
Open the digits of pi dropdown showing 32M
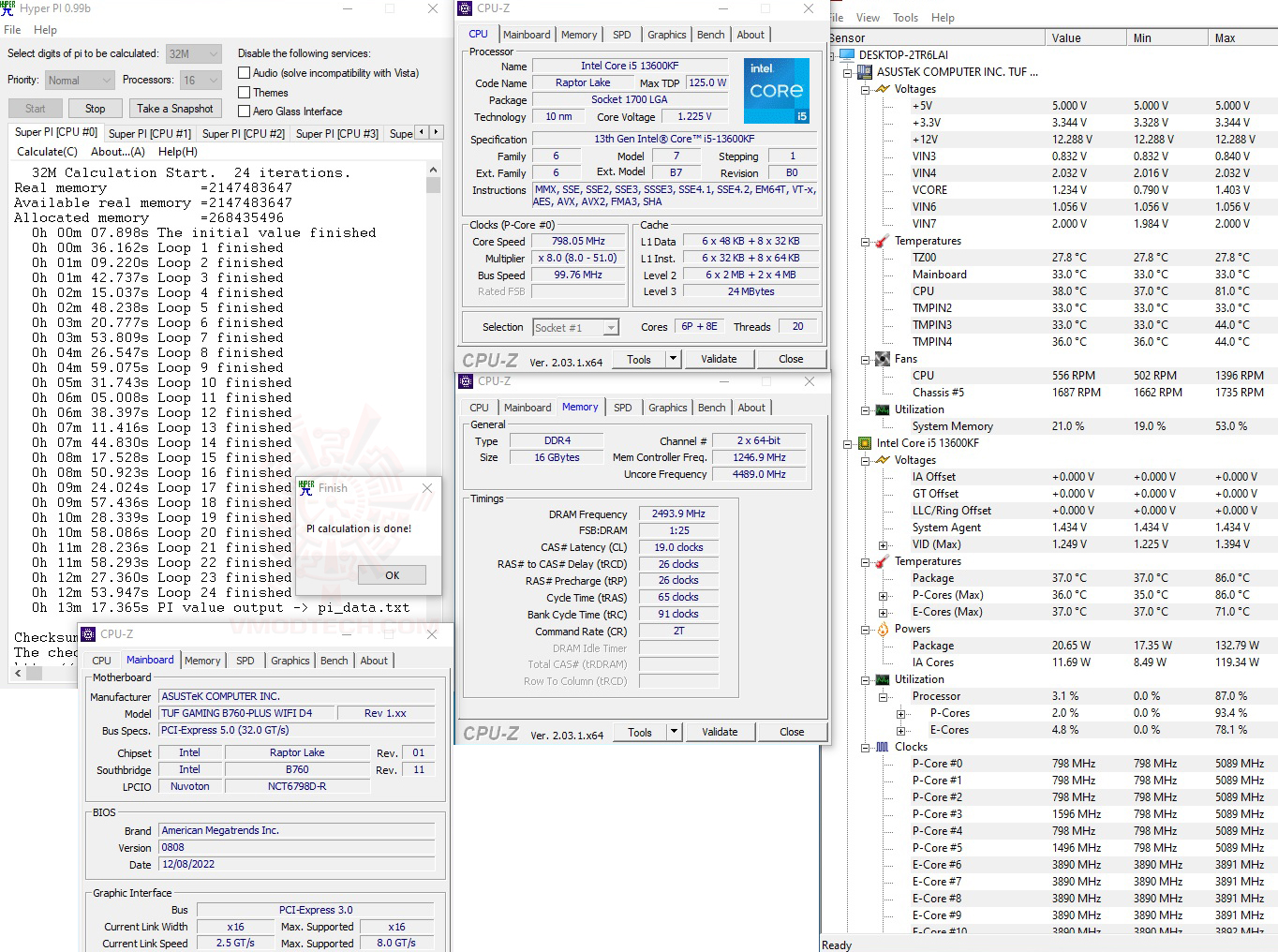[194, 54]
